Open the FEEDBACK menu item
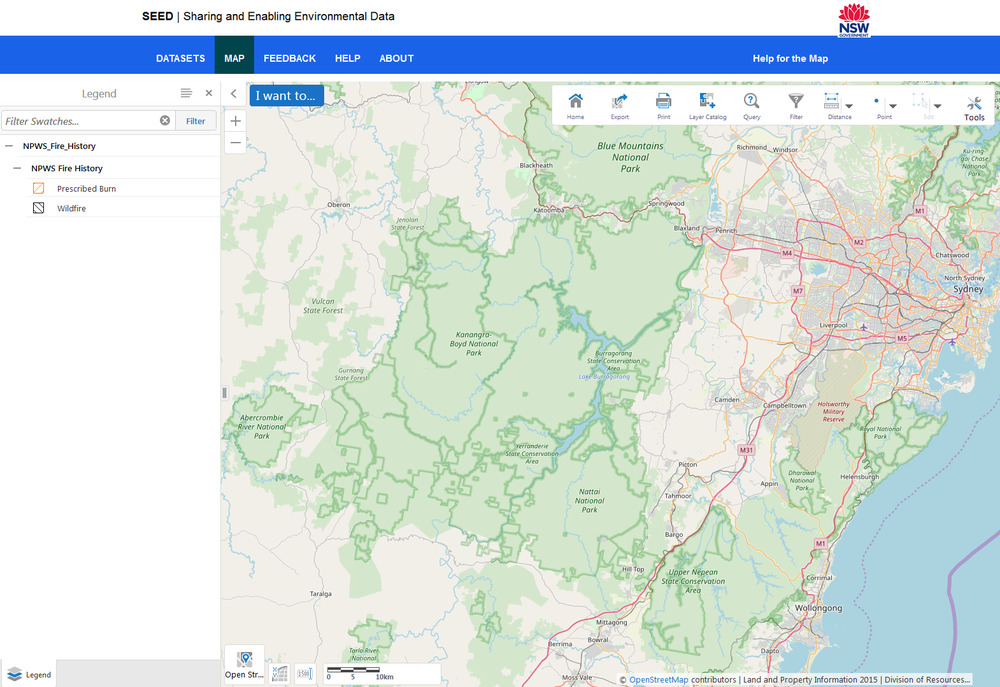Image resolution: width=1000 pixels, height=687 pixels. pyautogui.click(x=289, y=59)
